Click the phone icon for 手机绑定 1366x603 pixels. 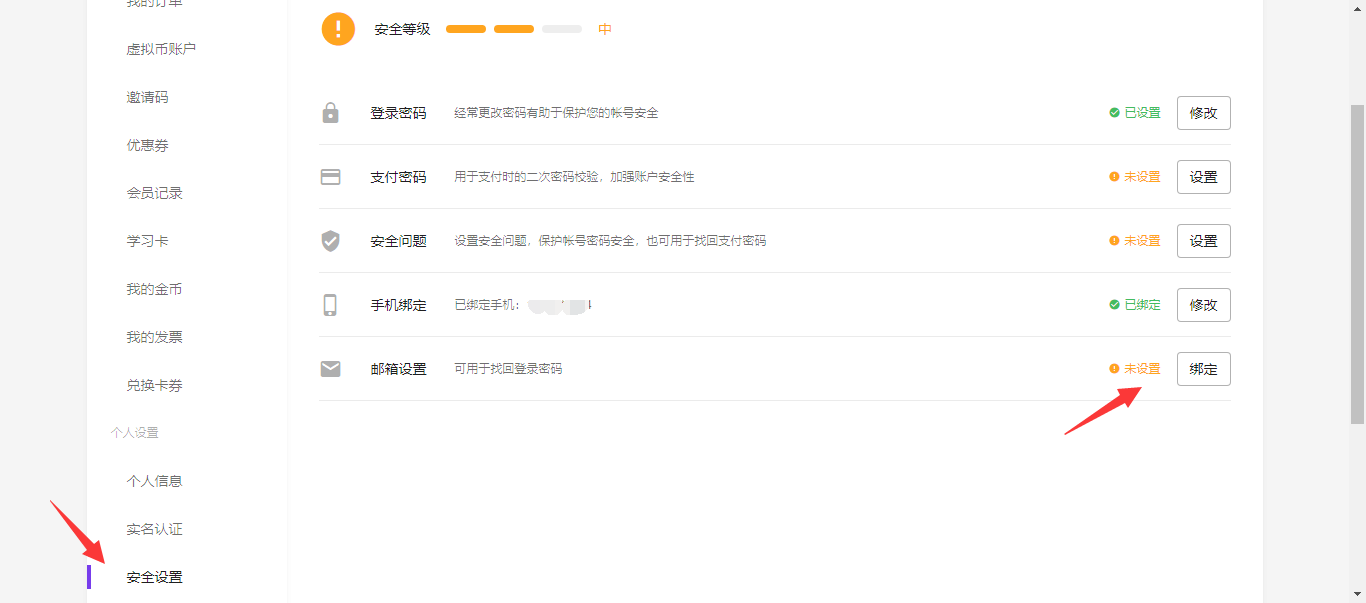330,305
